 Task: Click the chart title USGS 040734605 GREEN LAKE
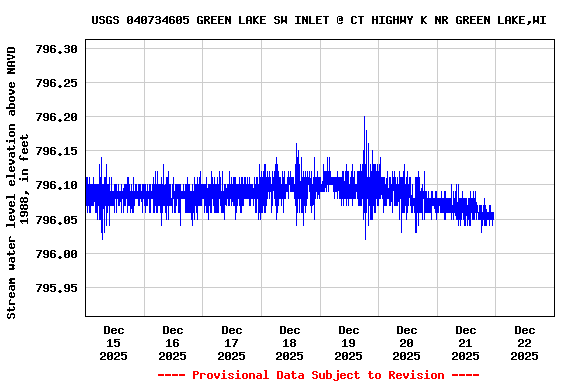click(x=319, y=20)
